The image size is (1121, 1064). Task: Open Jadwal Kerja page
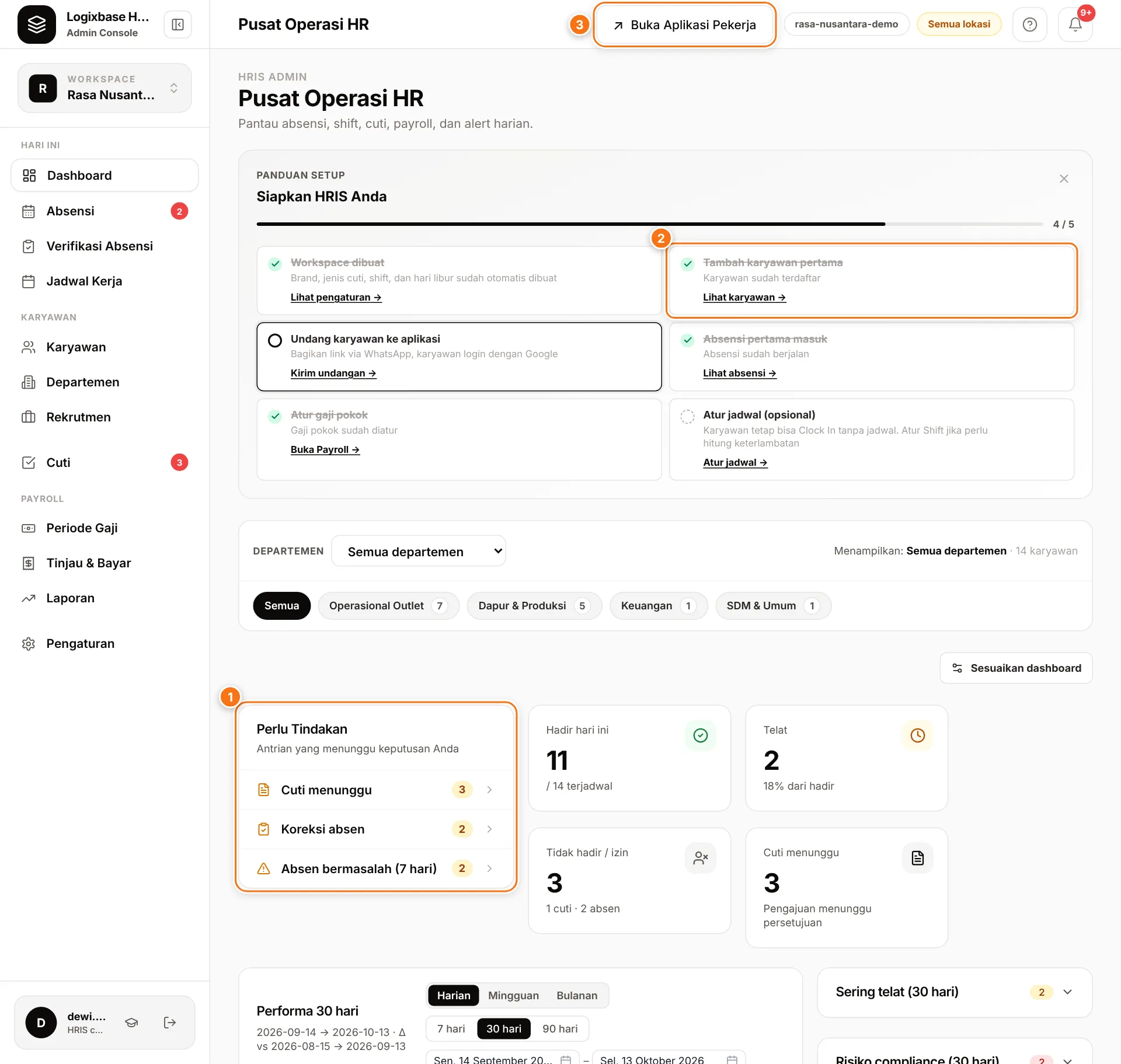pos(105,281)
